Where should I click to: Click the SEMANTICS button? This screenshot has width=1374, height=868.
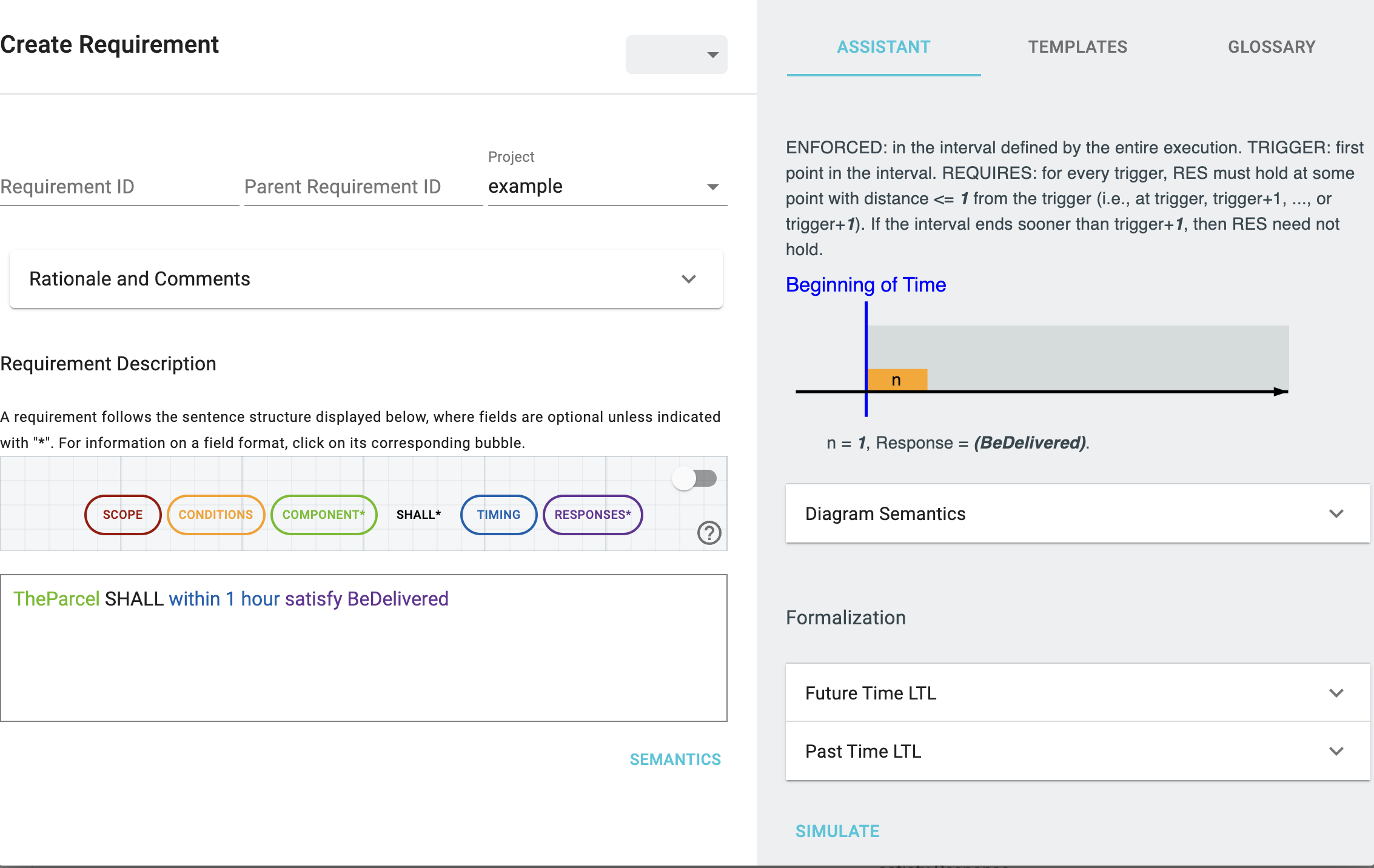coord(675,759)
